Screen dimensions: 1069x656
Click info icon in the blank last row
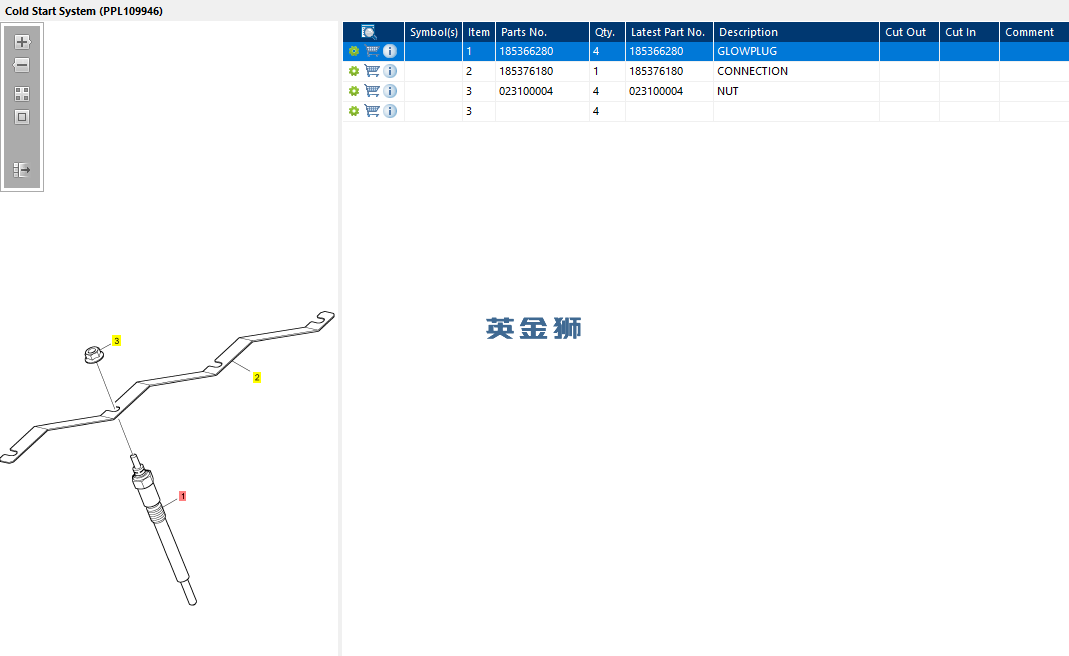(x=390, y=110)
